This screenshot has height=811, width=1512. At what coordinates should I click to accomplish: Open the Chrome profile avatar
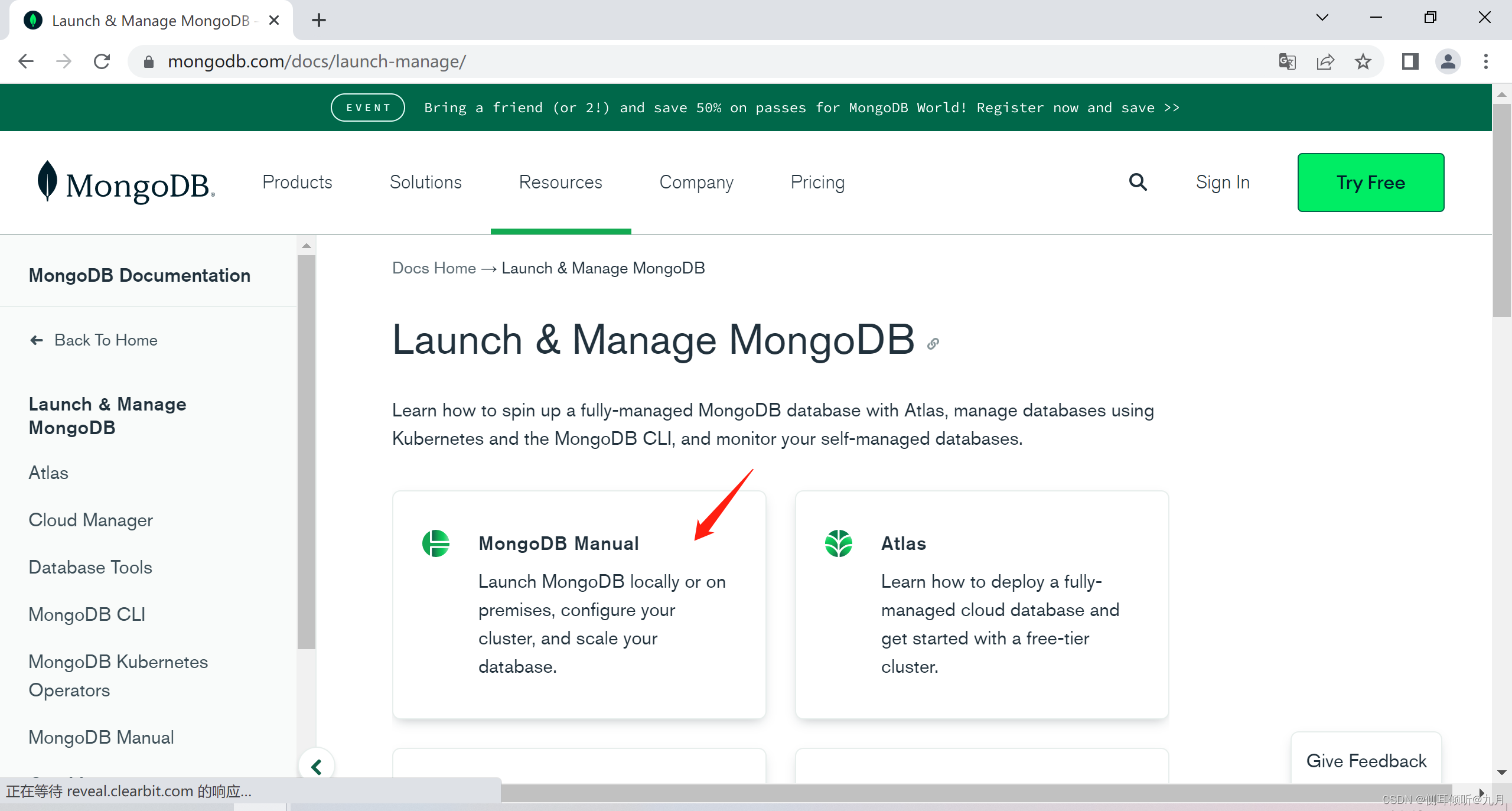click(x=1448, y=61)
